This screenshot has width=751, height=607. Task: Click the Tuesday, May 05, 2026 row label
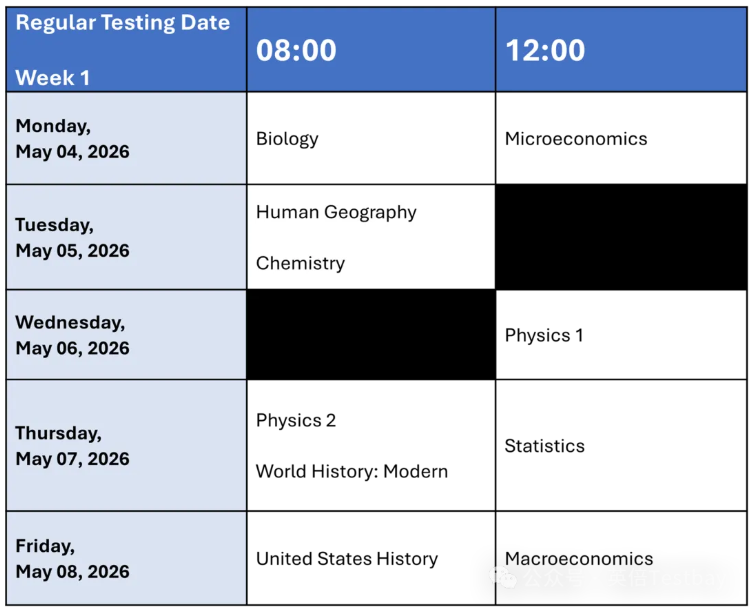pyautogui.click(x=73, y=238)
